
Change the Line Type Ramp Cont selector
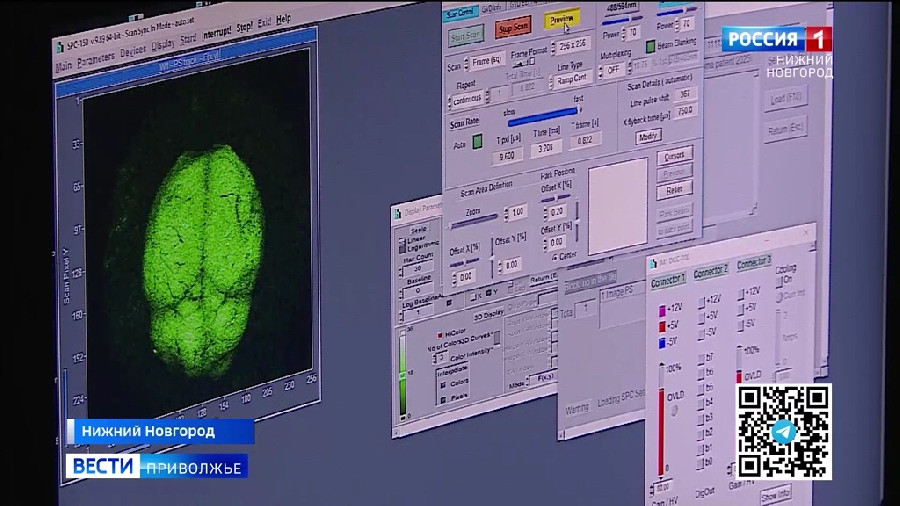pyautogui.click(x=571, y=80)
